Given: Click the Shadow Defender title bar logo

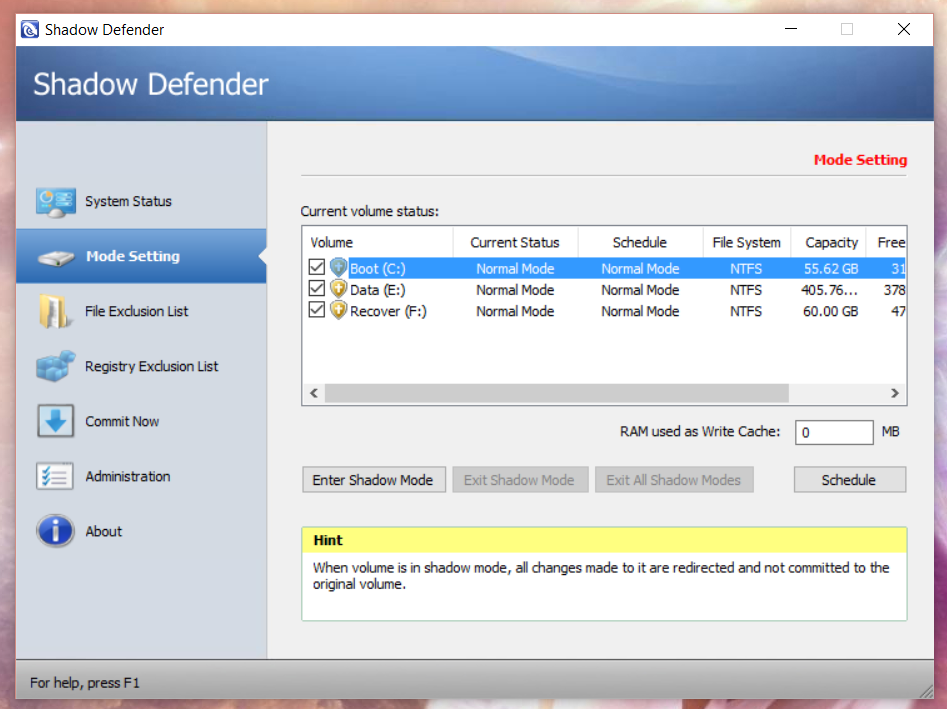Looking at the screenshot, I should [30, 29].
